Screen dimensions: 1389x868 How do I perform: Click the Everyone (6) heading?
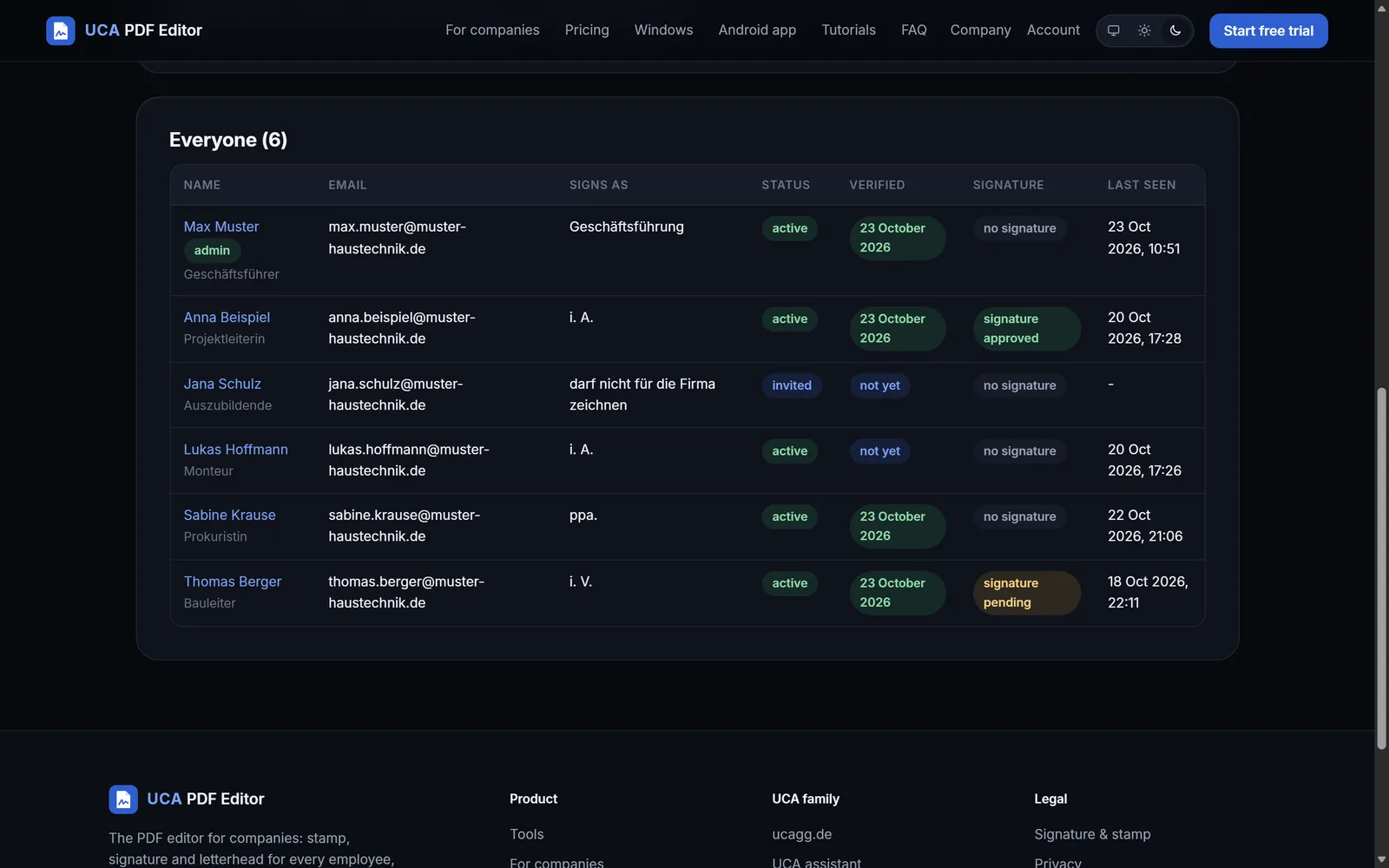click(x=228, y=140)
